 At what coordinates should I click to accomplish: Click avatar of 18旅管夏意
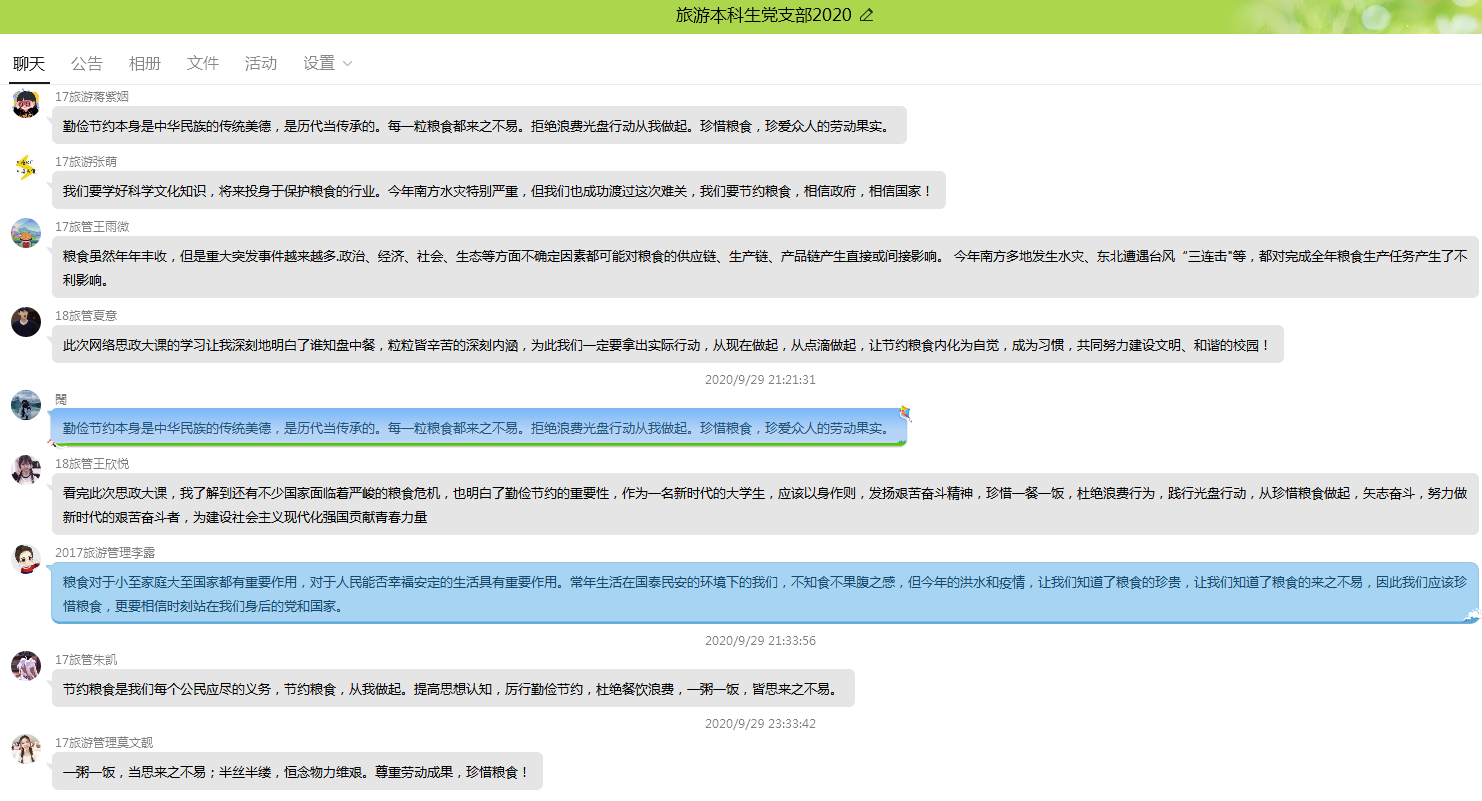click(26, 322)
